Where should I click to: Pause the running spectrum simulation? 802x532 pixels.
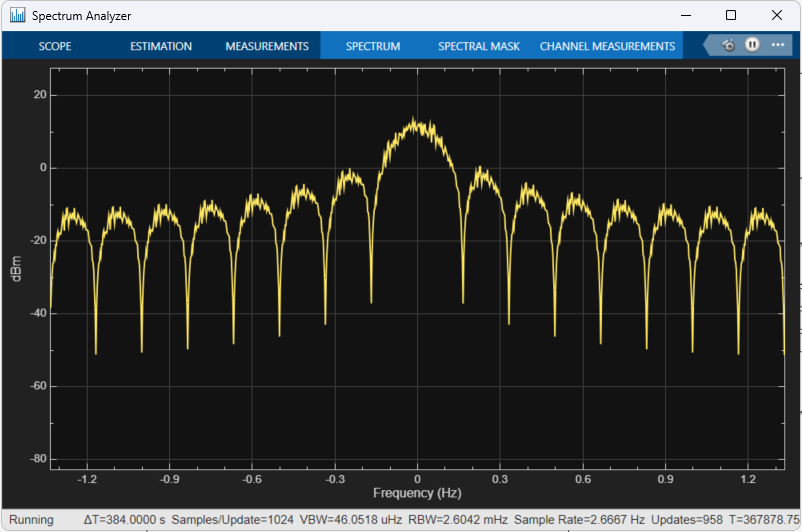(x=752, y=45)
